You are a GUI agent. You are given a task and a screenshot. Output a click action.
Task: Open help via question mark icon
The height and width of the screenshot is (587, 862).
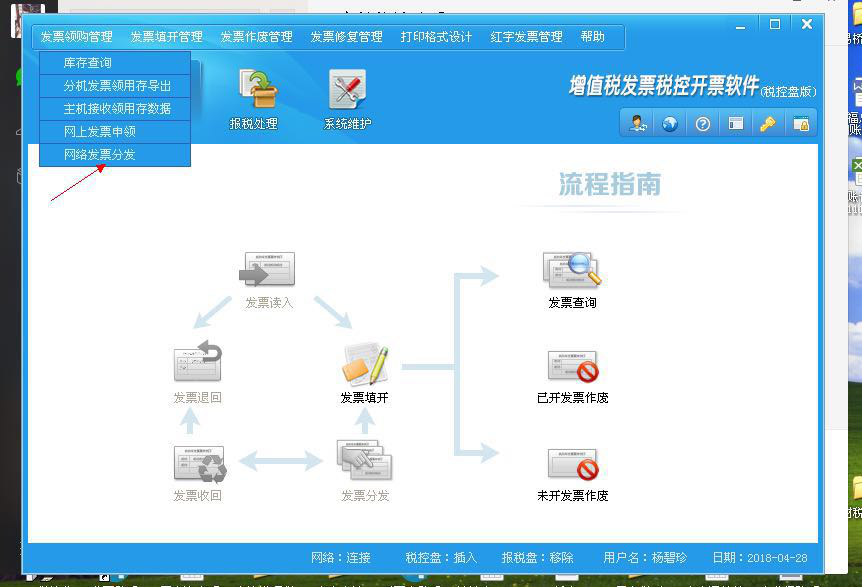[x=703, y=124]
